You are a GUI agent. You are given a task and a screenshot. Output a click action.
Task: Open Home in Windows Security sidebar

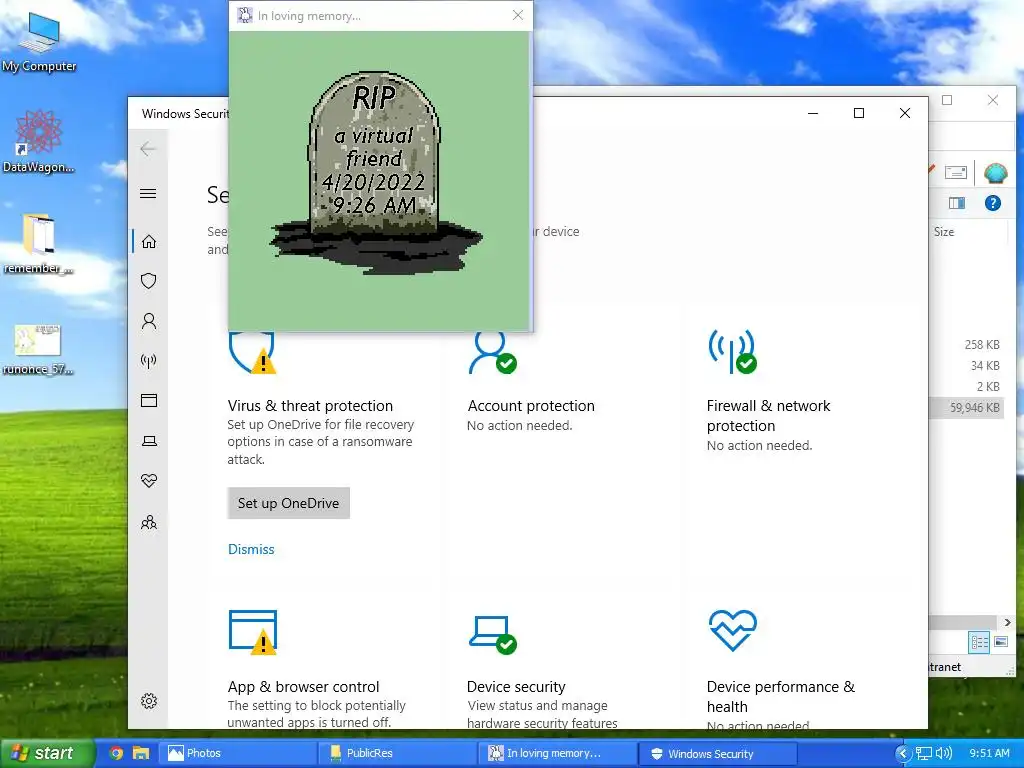click(x=149, y=242)
